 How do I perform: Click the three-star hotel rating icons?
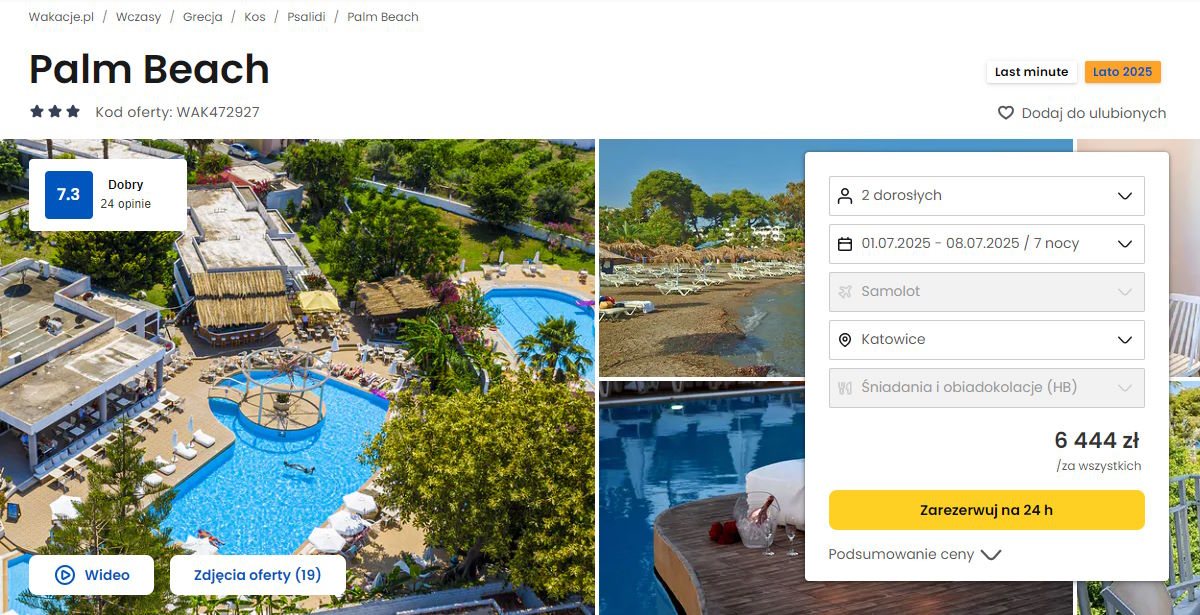55,112
